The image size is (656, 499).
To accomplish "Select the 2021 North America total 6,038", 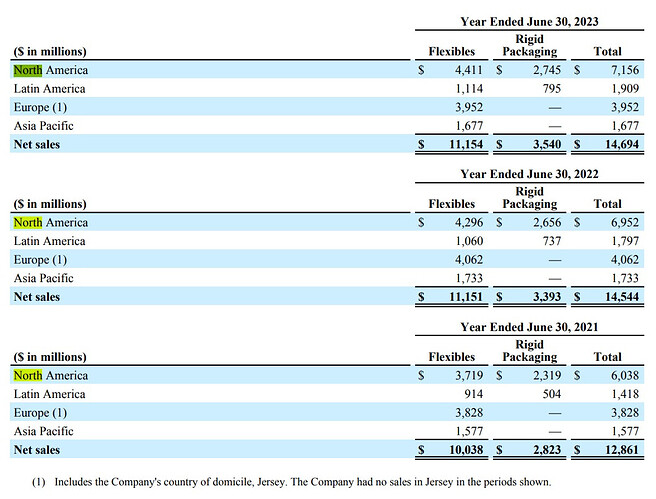I will pos(625,376).
